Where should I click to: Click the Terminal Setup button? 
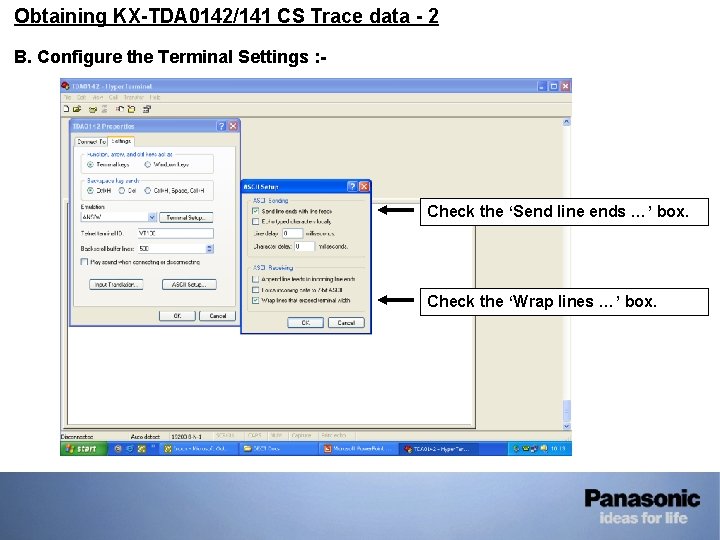[x=186, y=218]
